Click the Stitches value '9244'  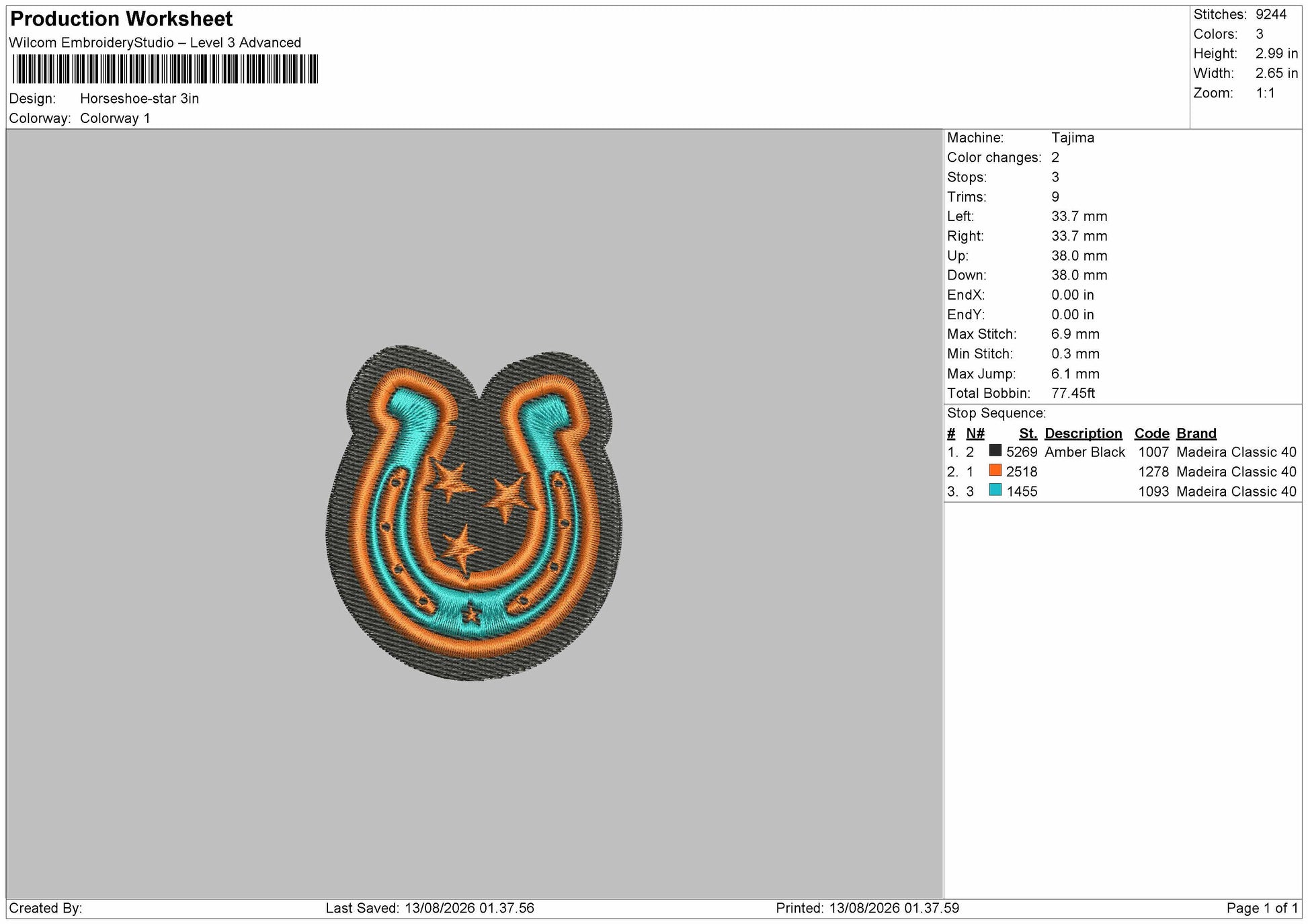(1271, 15)
